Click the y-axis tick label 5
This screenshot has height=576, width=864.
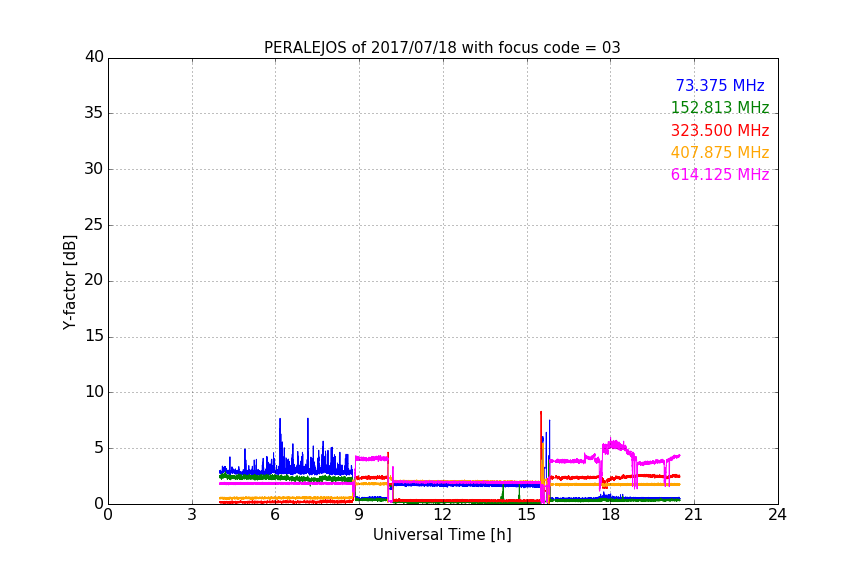coord(99,448)
